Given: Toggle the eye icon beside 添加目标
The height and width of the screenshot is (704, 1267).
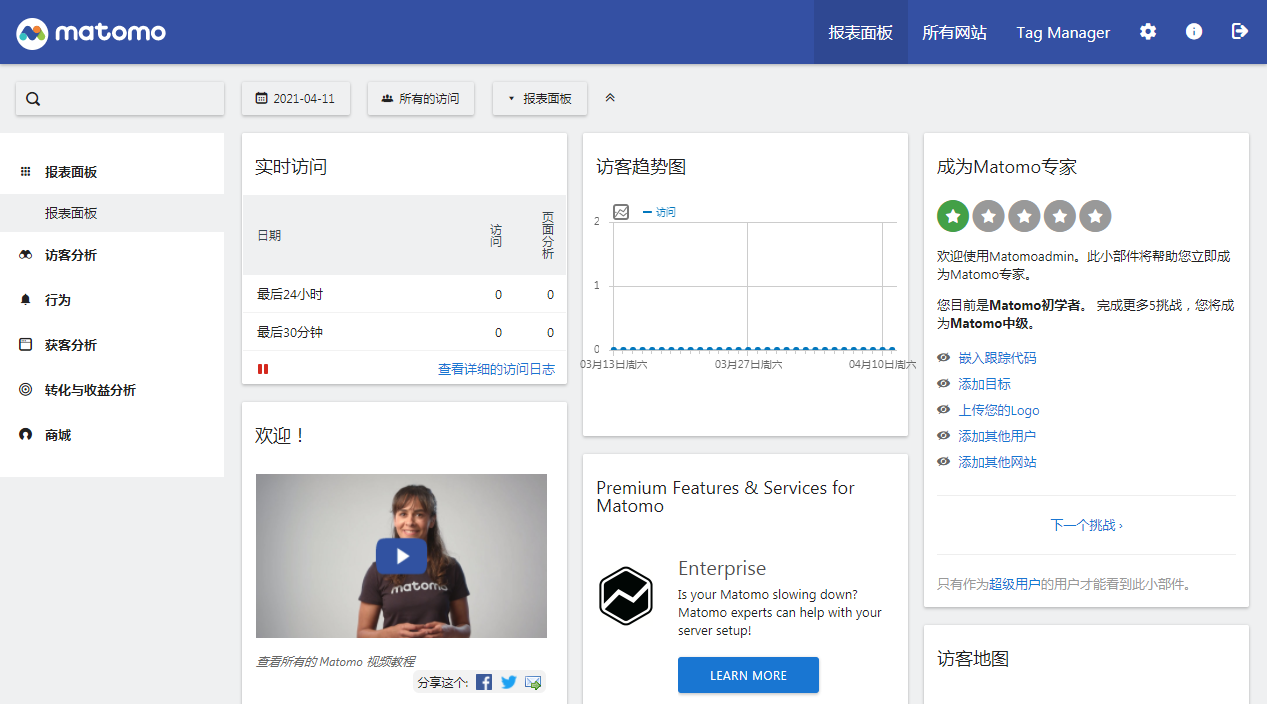Looking at the screenshot, I should tap(944, 384).
